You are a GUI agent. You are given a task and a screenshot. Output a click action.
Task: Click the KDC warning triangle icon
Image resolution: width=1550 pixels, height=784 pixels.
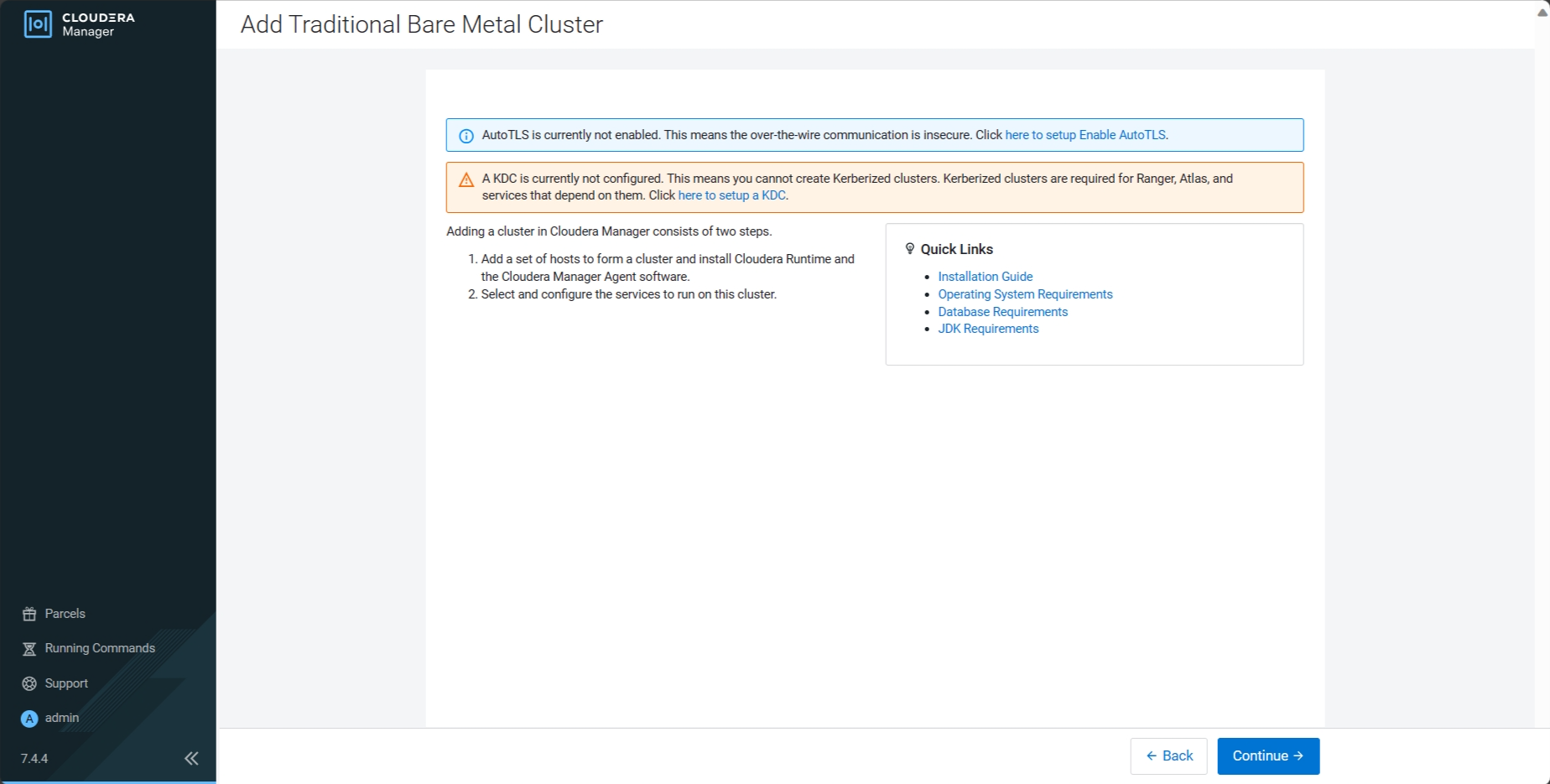[x=466, y=179]
